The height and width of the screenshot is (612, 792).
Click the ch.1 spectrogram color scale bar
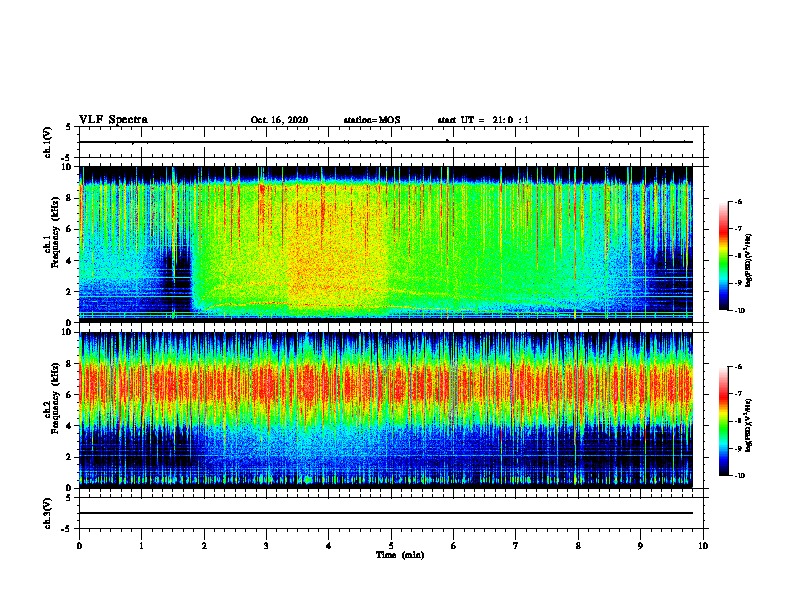(x=723, y=256)
